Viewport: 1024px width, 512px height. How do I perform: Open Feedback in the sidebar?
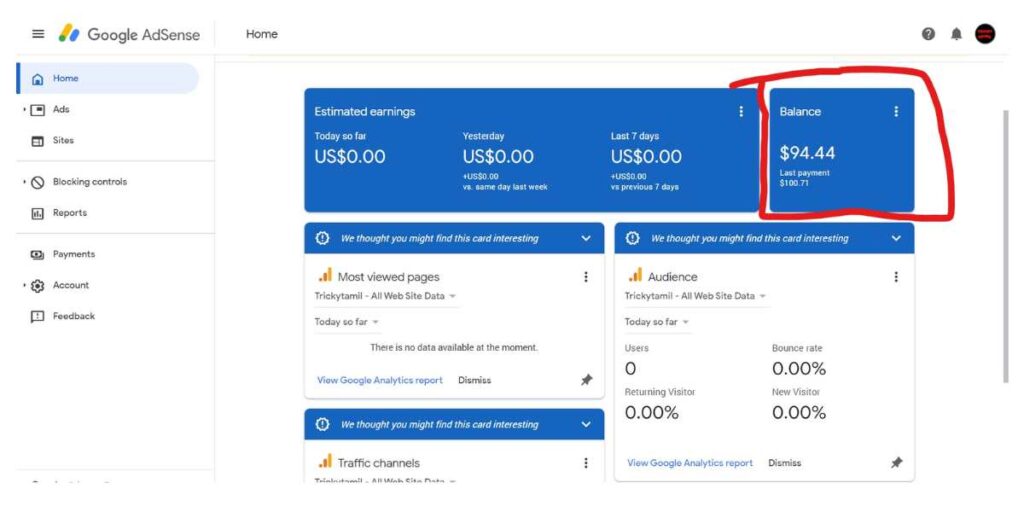coord(74,316)
